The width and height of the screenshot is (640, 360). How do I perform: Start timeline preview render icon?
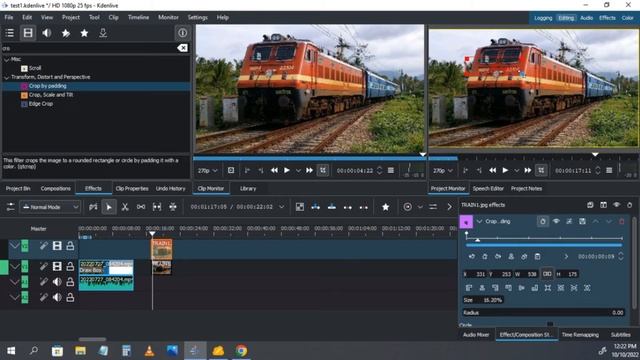pyautogui.click(x=407, y=207)
